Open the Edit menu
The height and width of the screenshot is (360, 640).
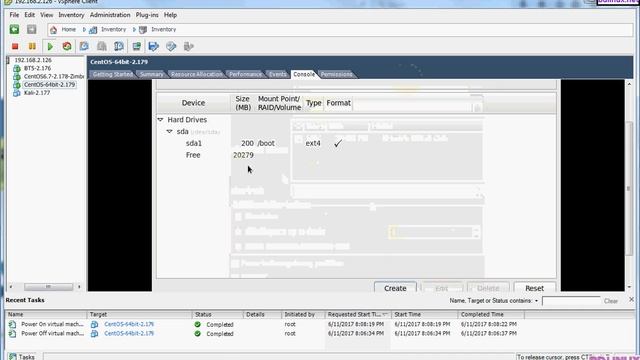point(29,15)
